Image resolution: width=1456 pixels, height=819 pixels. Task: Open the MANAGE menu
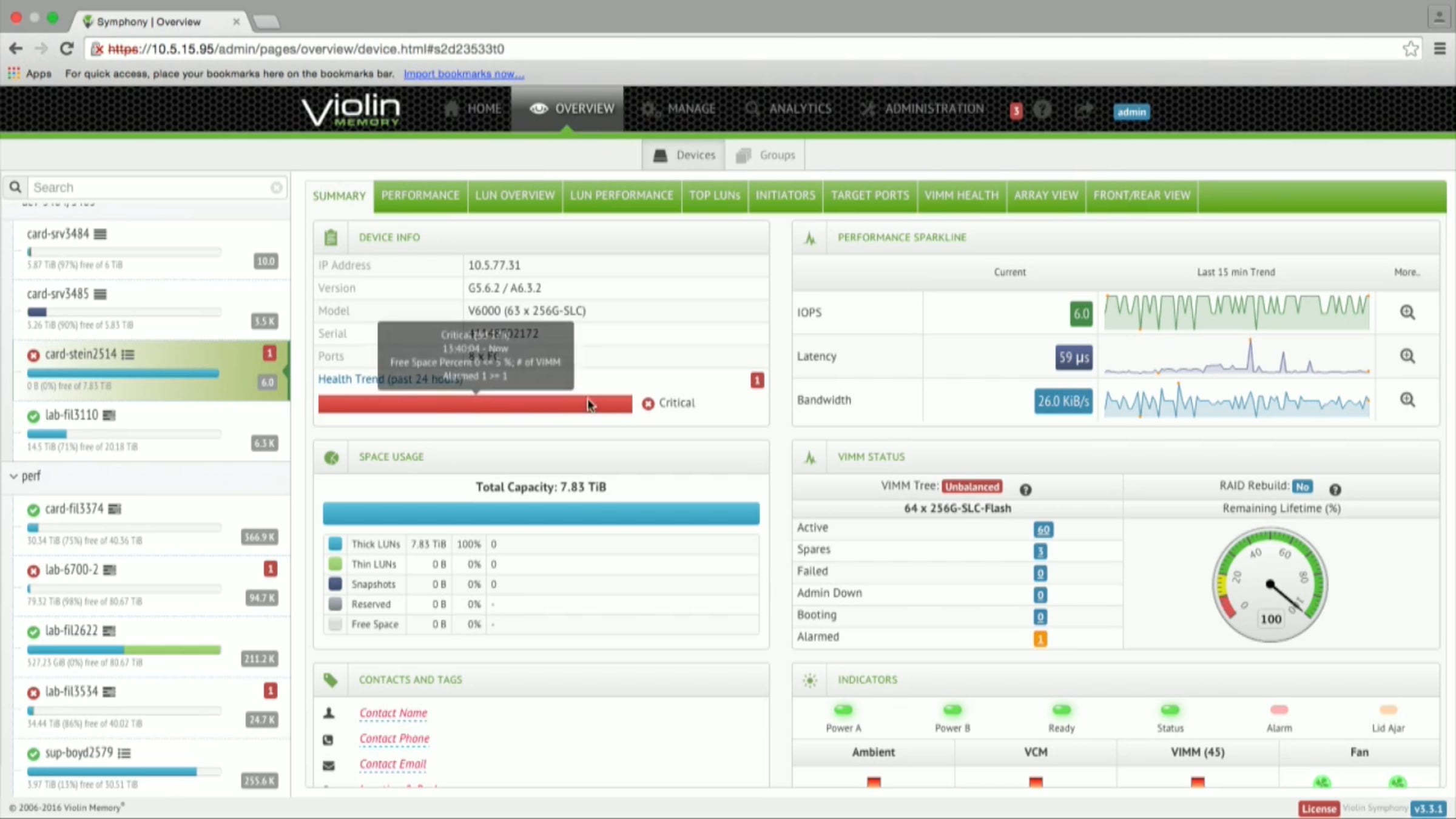[679, 109]
